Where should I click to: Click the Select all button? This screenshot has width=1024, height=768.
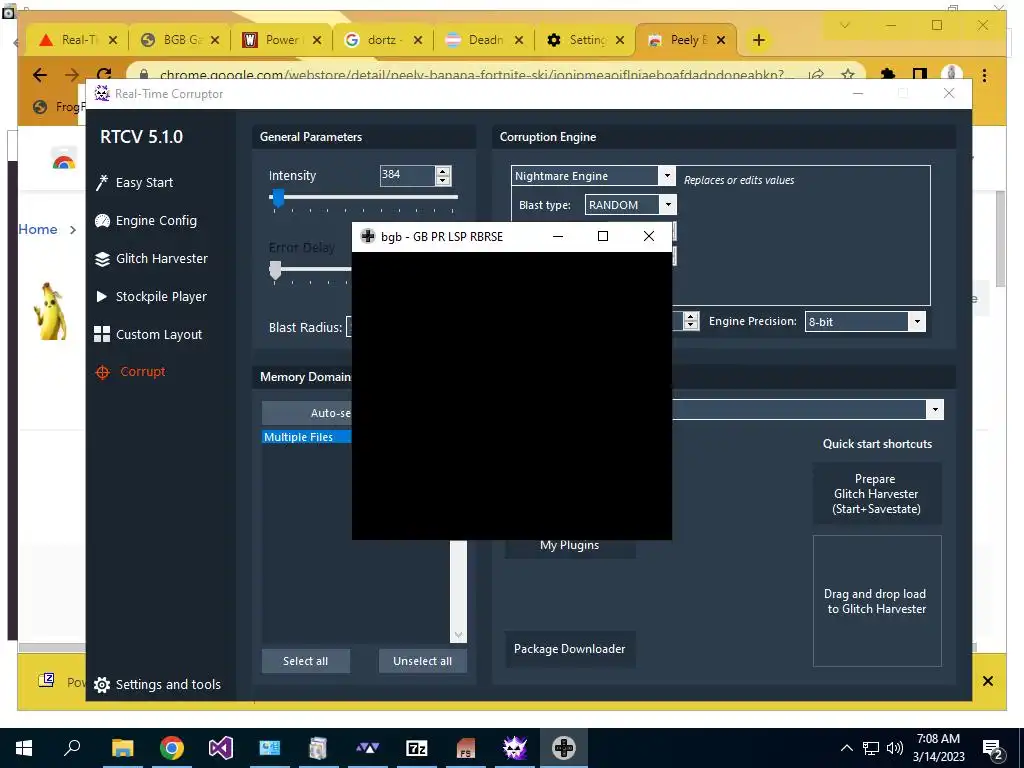[x=306, y=661]
